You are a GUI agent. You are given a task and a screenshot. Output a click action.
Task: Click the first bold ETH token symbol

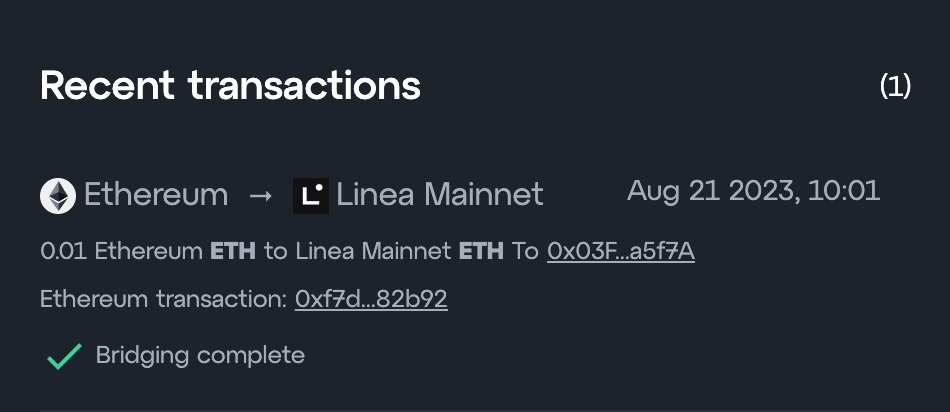[x=233, y=251]
